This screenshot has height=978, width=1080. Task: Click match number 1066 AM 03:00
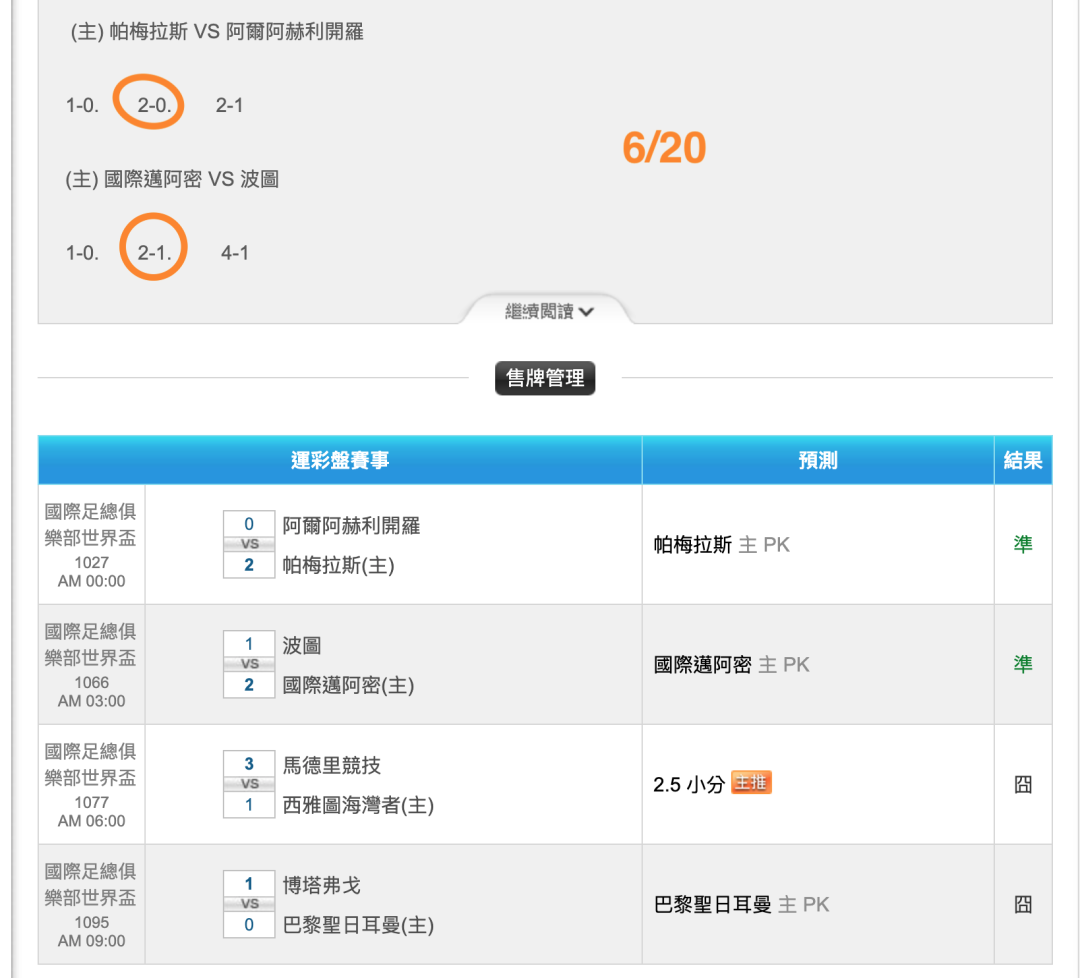(x=92, y=691)
